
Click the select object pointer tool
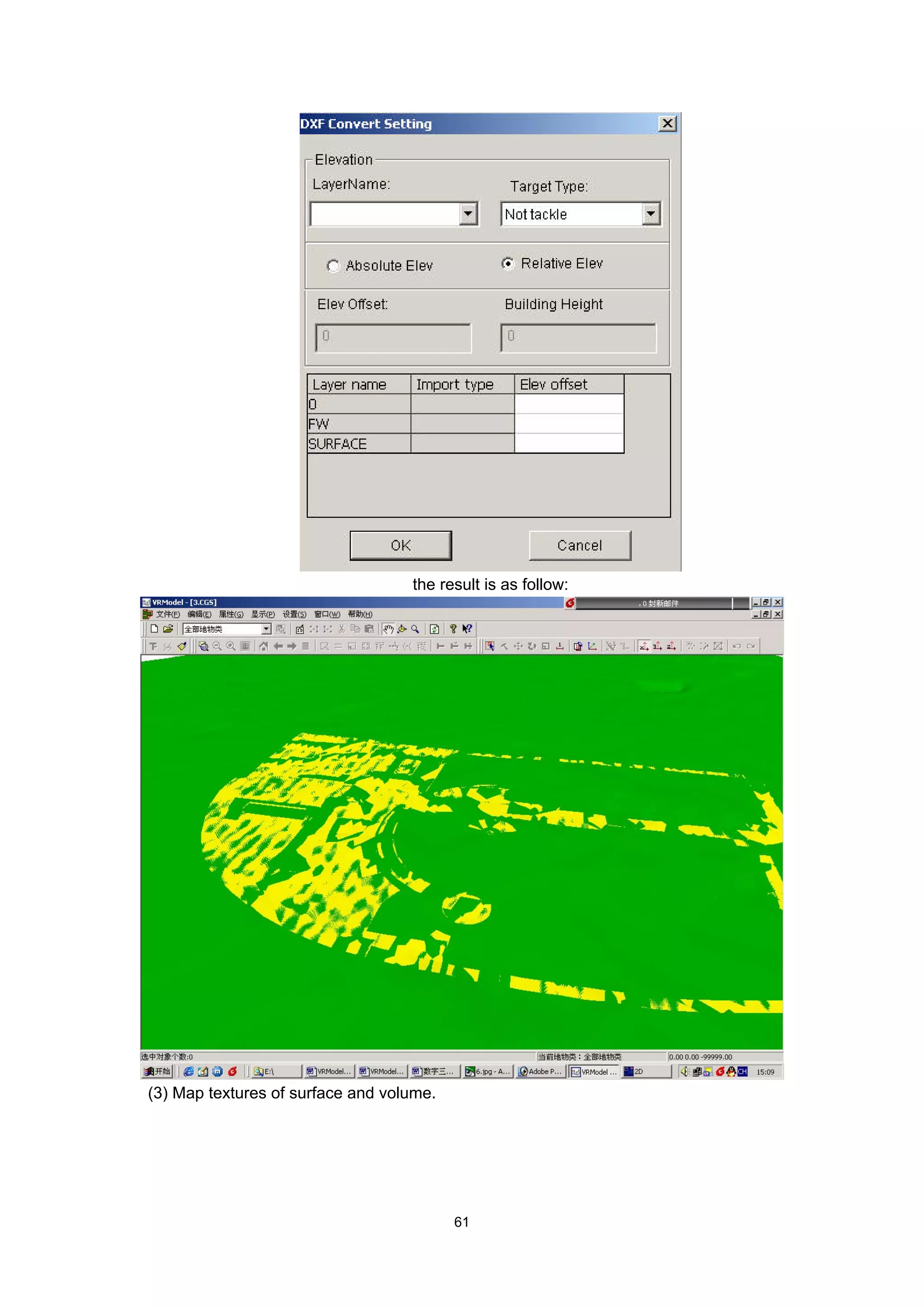click(x=490, y=646)
